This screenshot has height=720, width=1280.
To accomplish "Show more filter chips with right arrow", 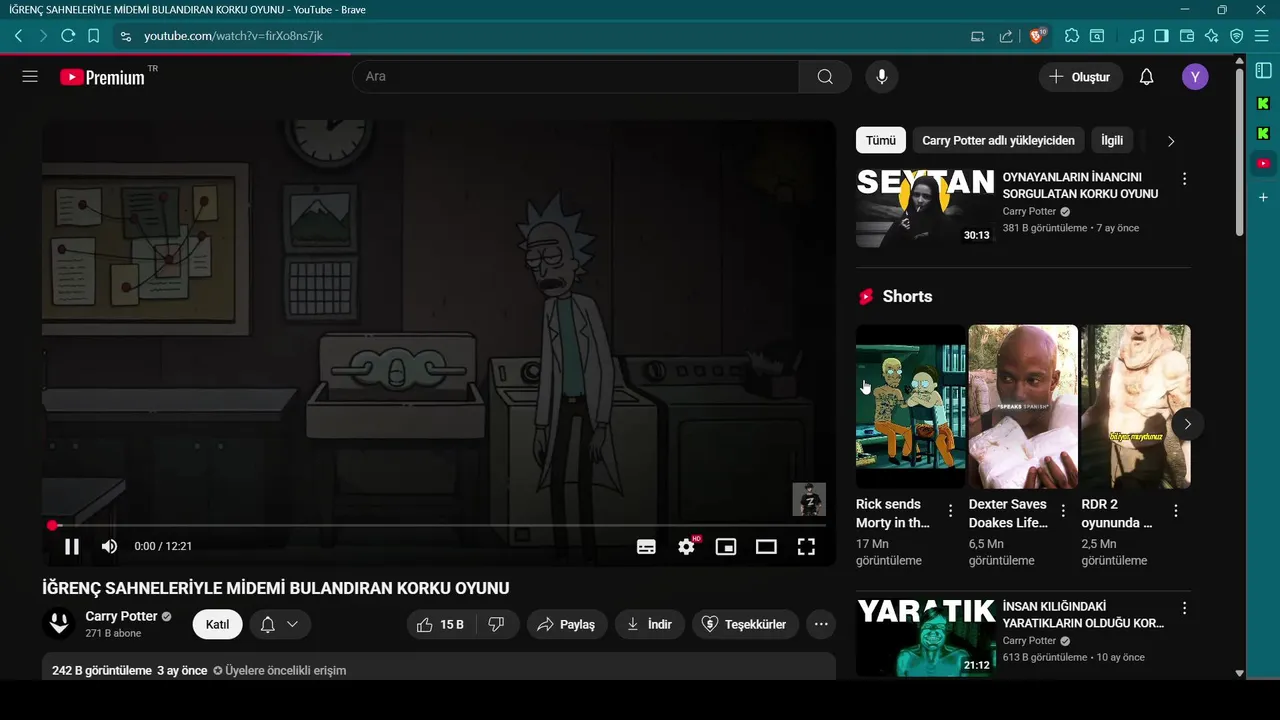I will tap(1171, 141).
